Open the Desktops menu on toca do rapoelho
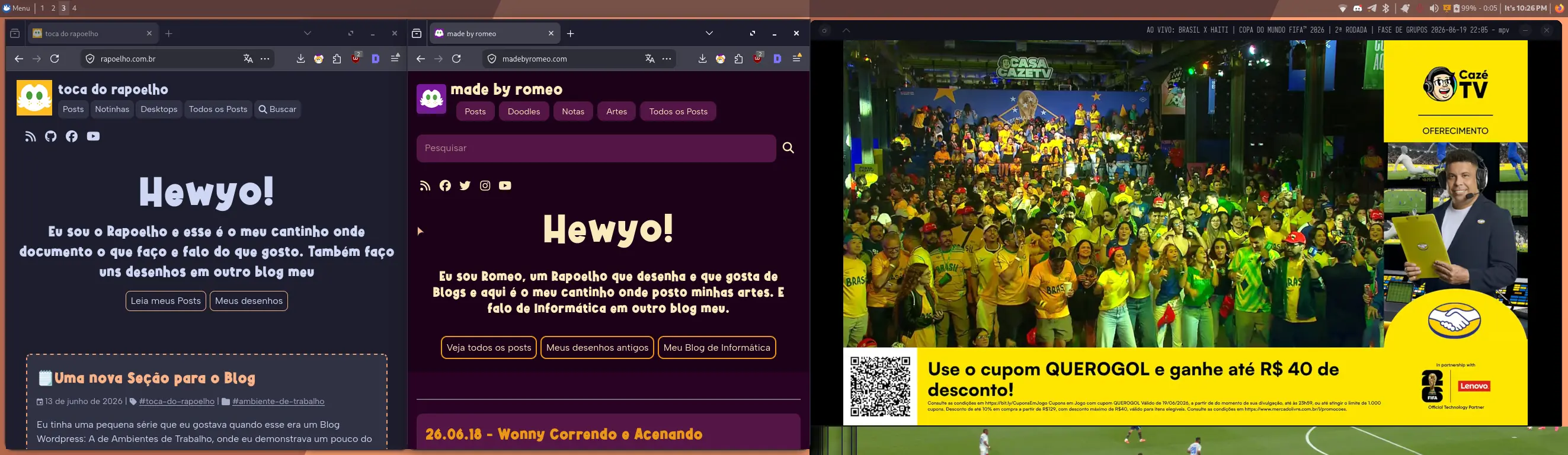This screenshot has height=455, width=1568. 159,110
